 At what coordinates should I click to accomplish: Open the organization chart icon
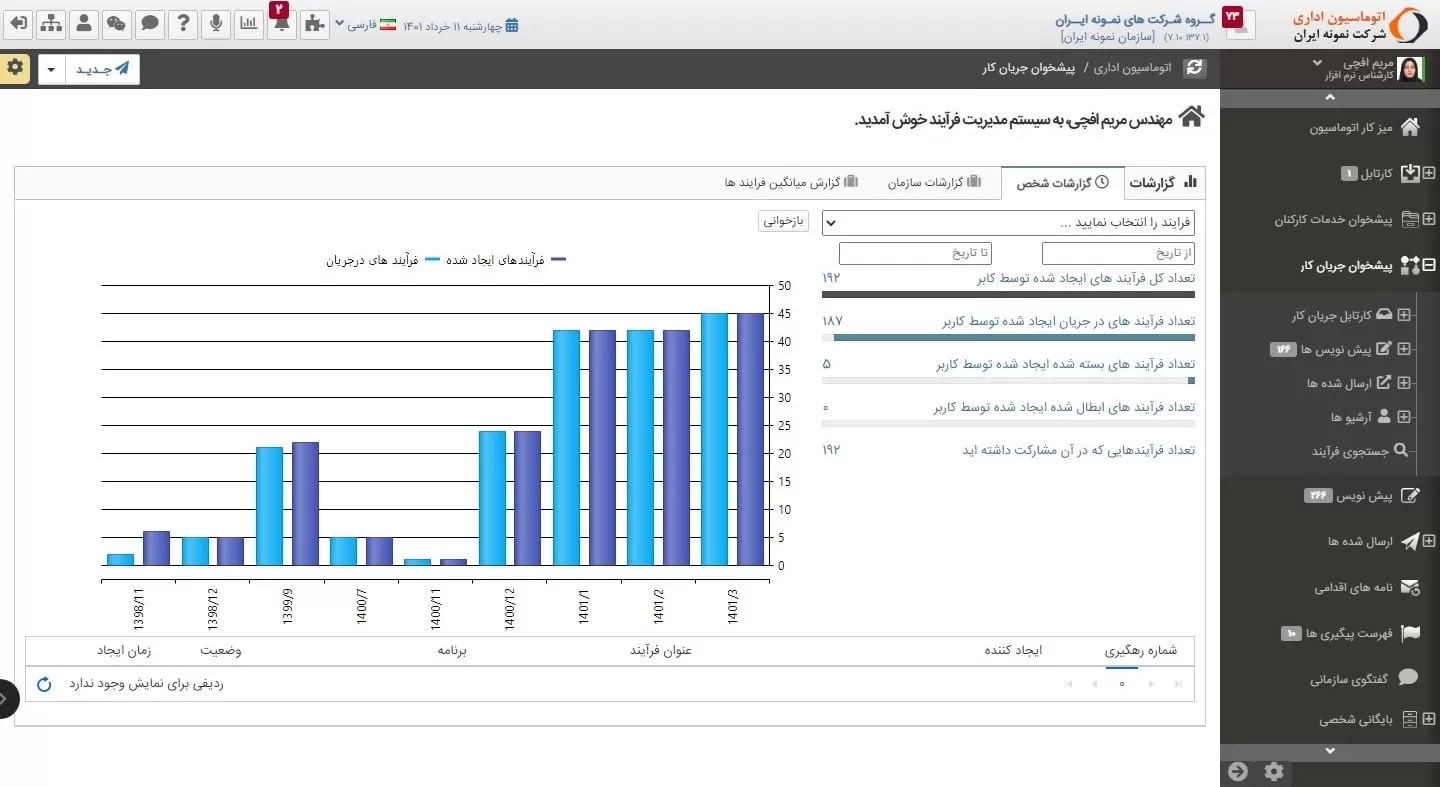pos(52,24)
